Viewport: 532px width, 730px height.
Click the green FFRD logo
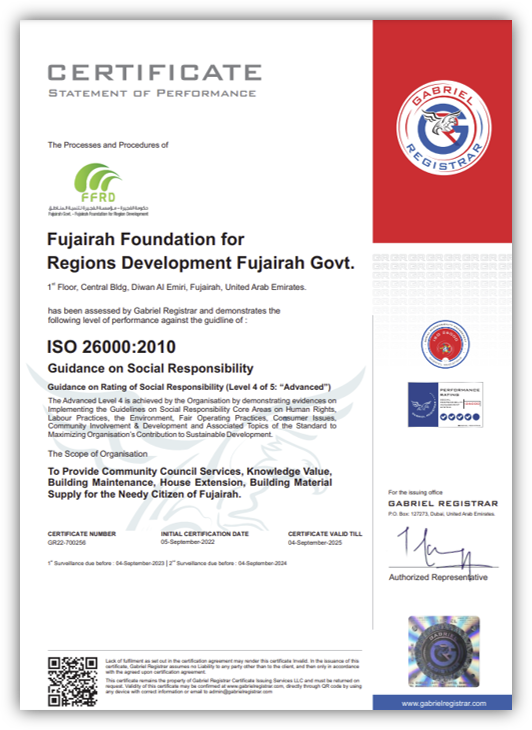click(x=98, y=183)
